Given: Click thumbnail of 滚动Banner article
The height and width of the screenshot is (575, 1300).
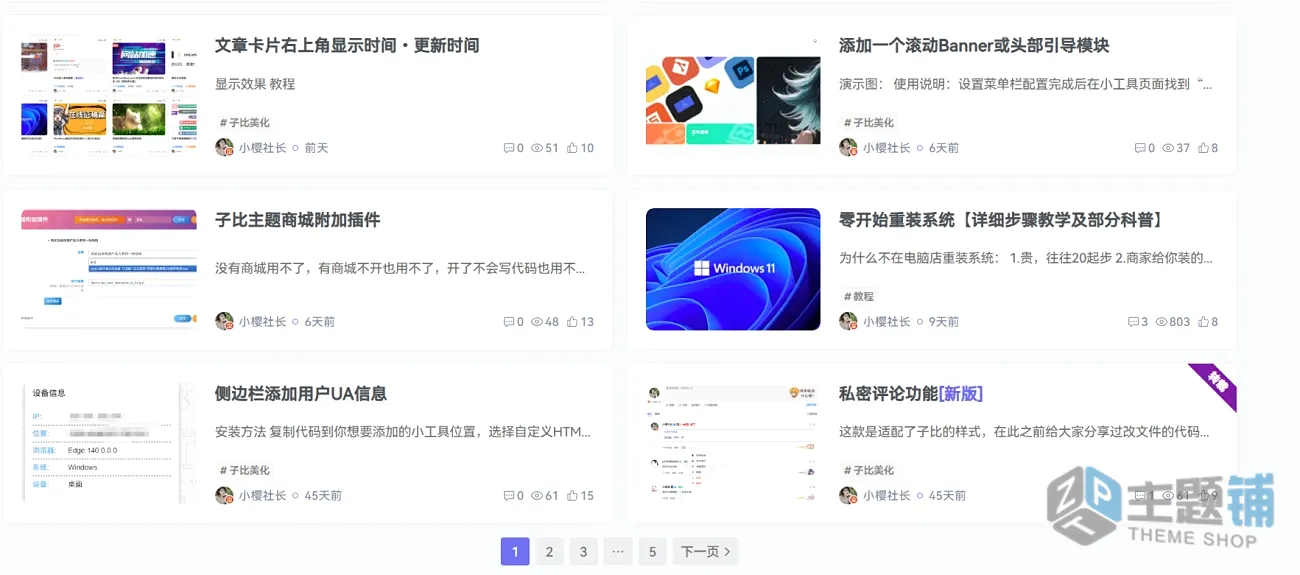Looking at the screenshot, I should tap(733, 96).
